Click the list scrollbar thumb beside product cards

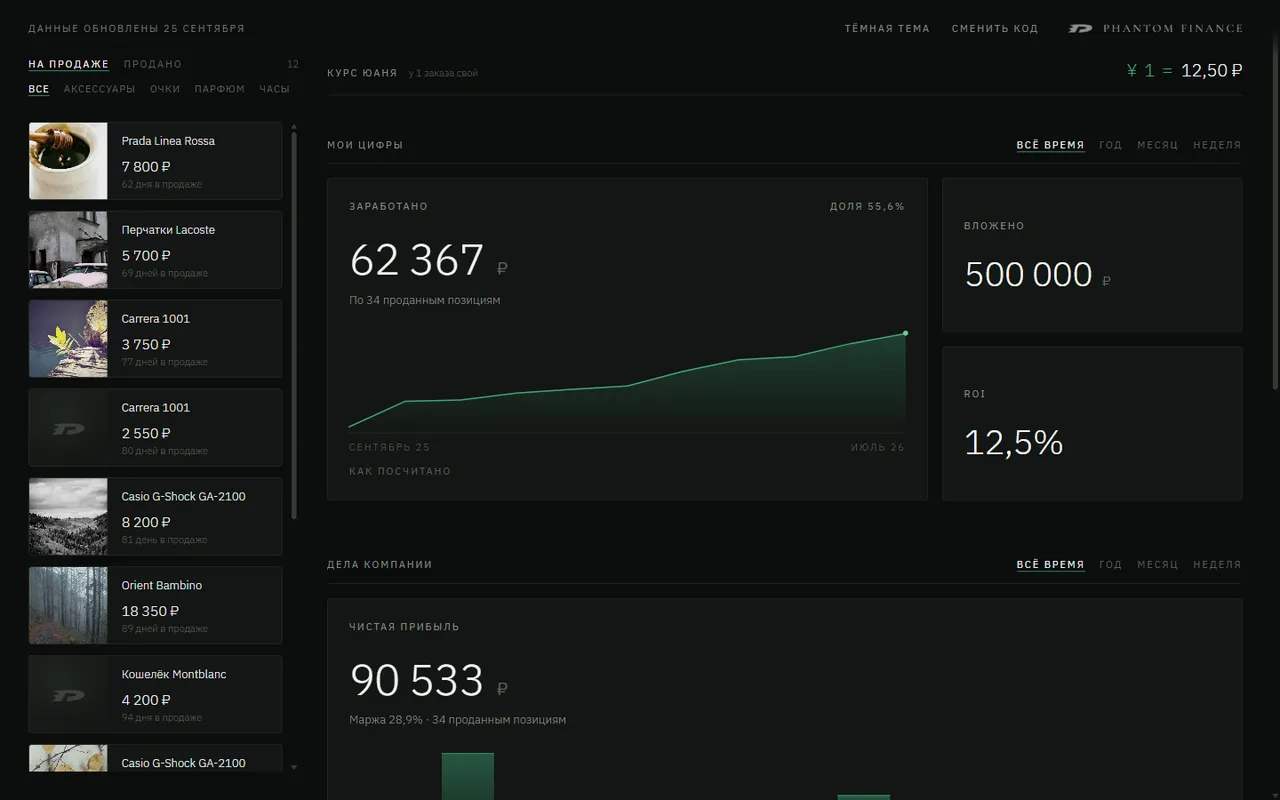(294, 326)
